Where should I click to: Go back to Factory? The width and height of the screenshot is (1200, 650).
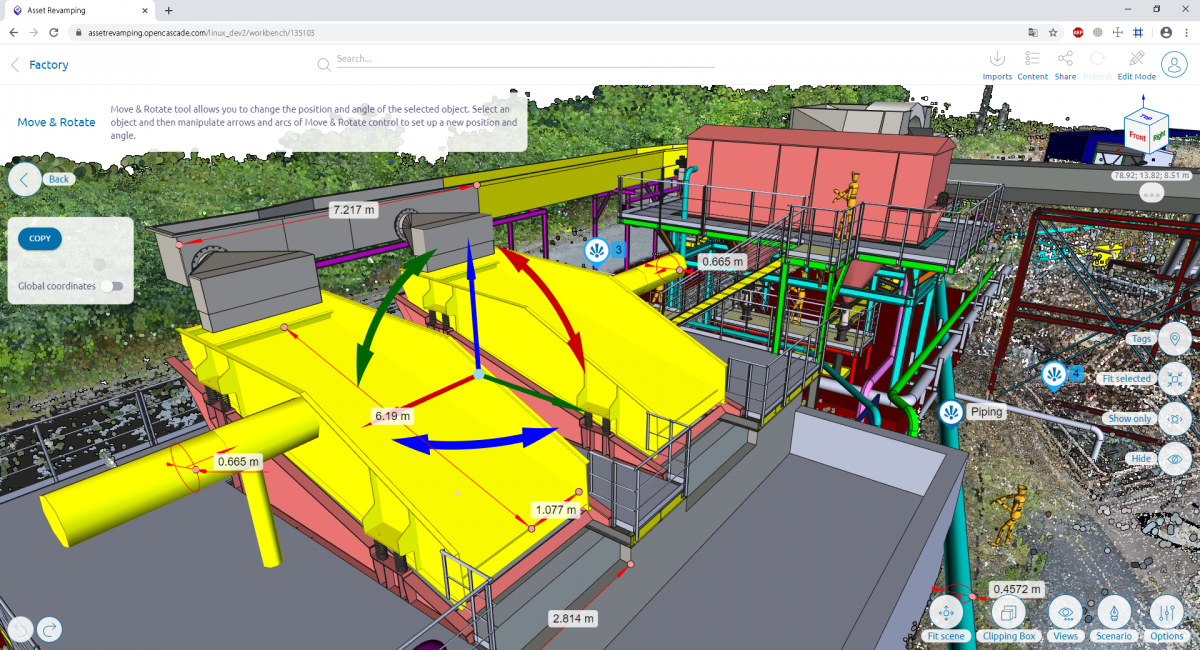pos(16,65)
